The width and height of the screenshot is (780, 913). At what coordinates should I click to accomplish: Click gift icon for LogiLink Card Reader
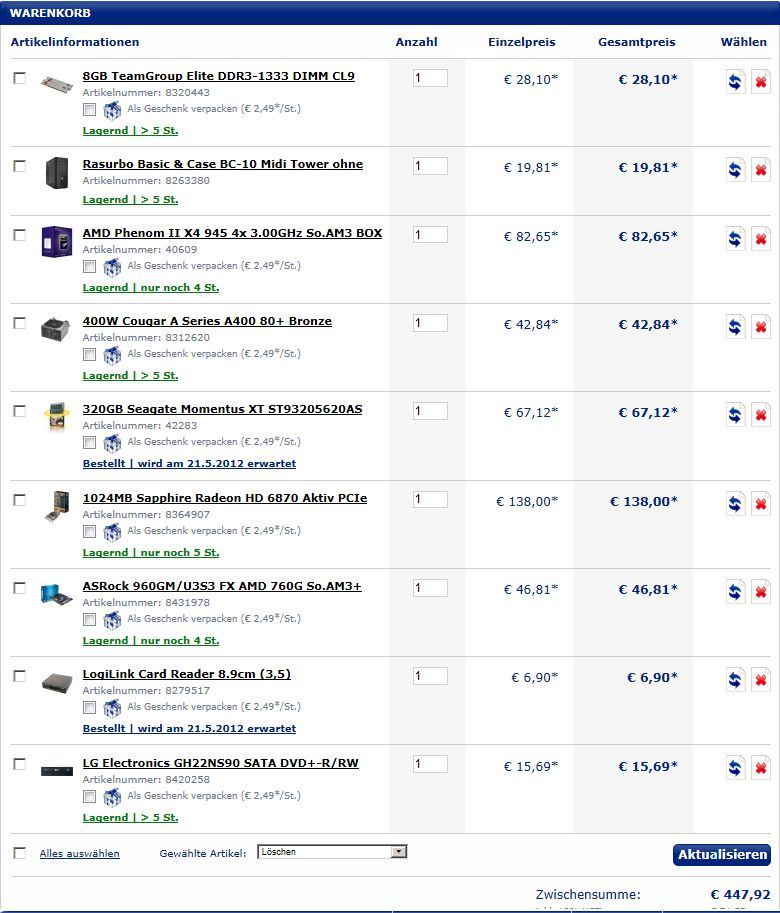(x=112, y=708)
